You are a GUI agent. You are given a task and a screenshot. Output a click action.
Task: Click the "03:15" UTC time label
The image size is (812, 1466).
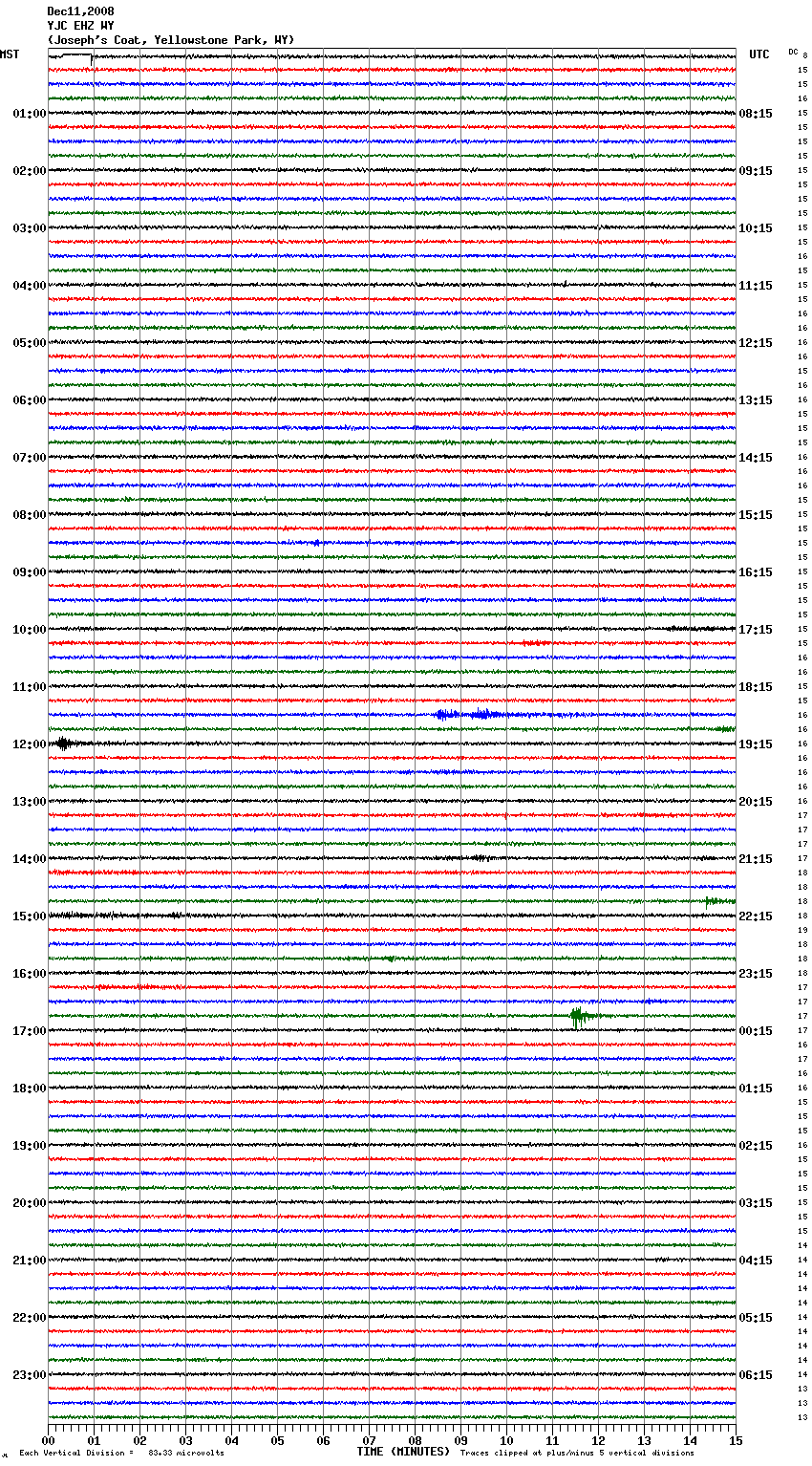pos(756,1203)
